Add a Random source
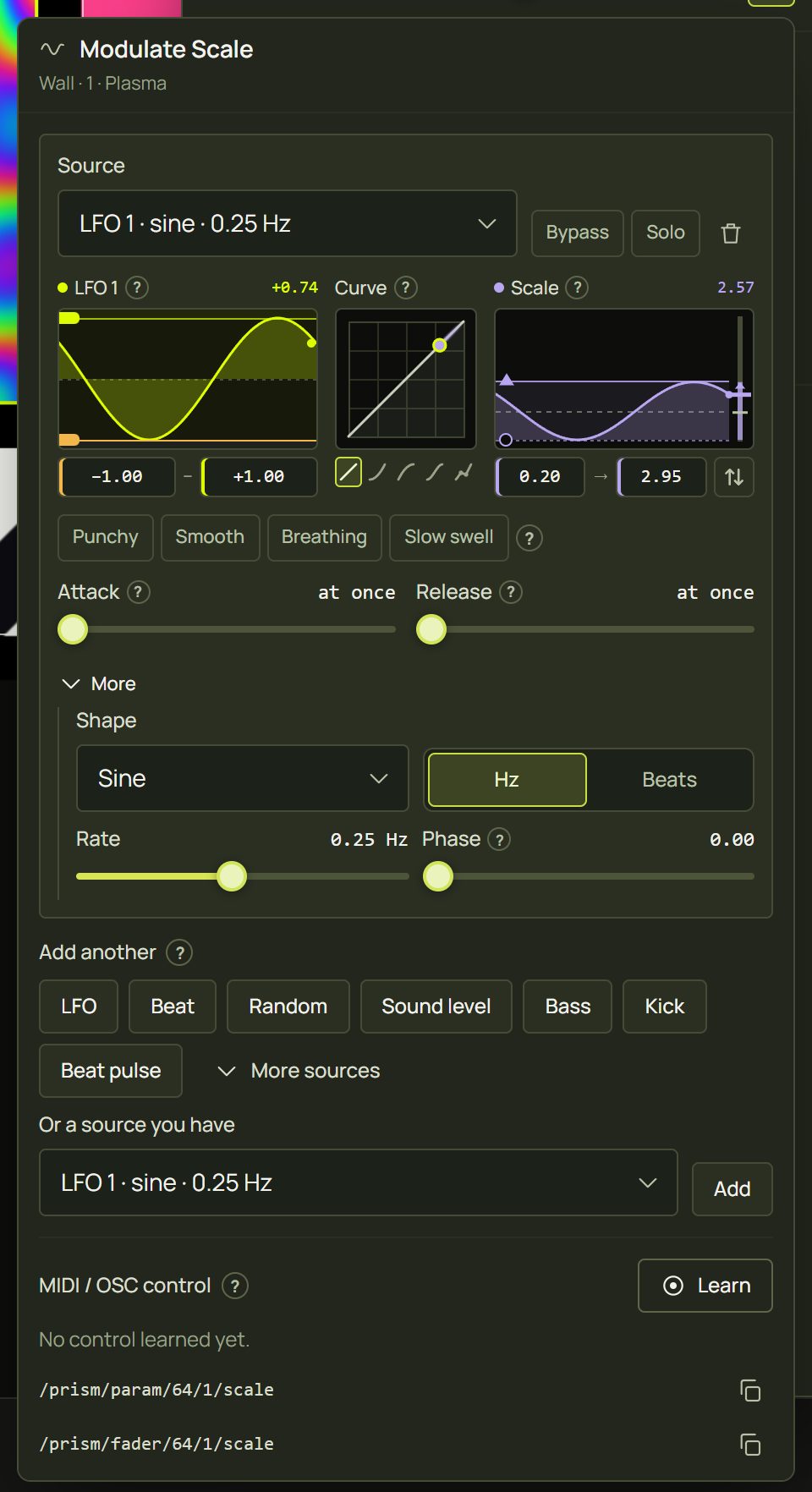Viewport: 812px width, 1492px height. tap(288, 1007)
